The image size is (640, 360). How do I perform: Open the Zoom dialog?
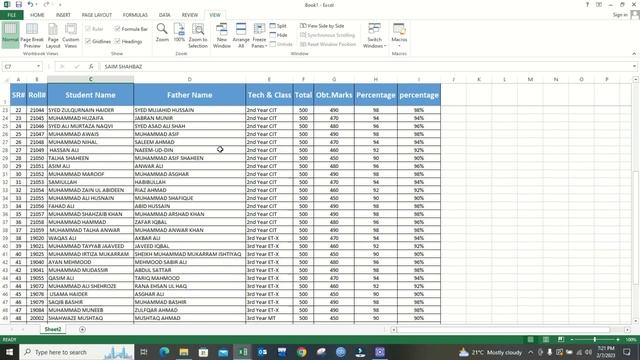[x=162, y=33]
